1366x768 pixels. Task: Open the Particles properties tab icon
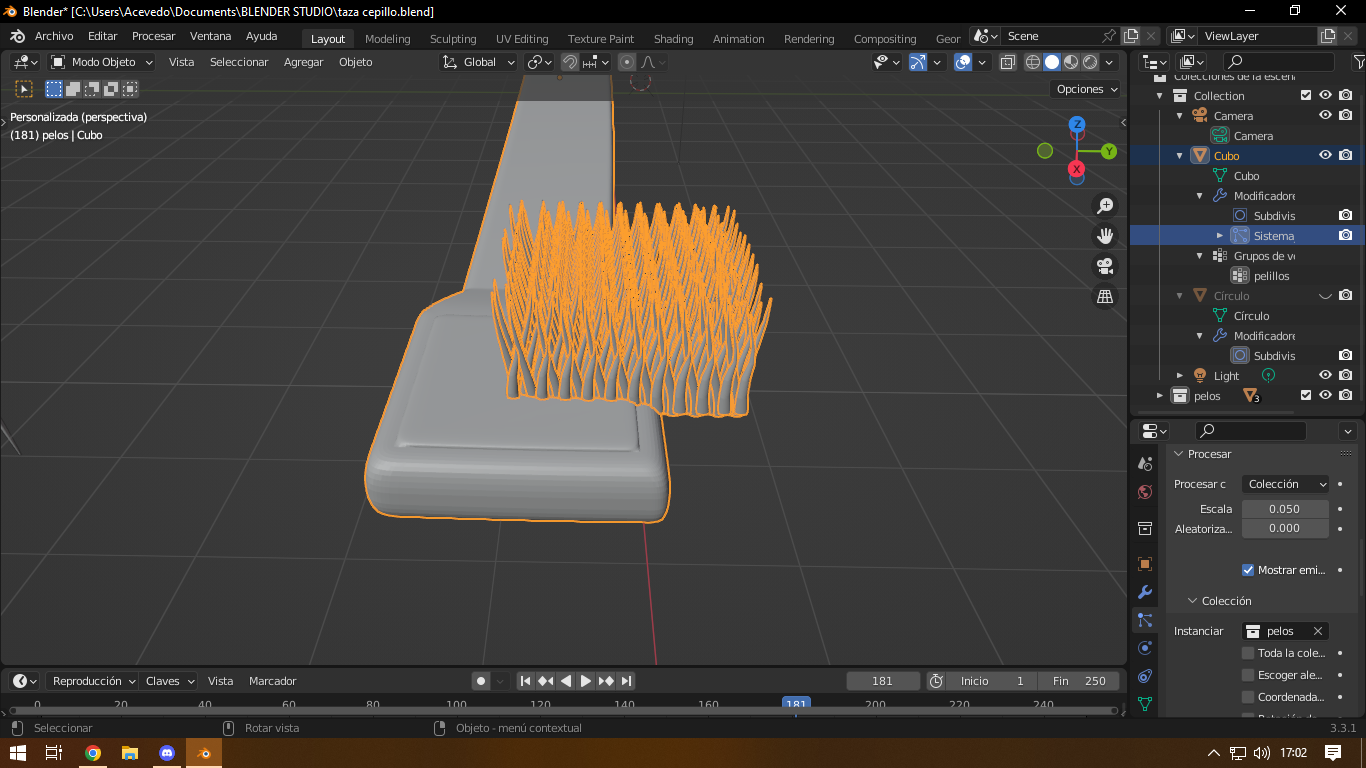(1145, 620)
